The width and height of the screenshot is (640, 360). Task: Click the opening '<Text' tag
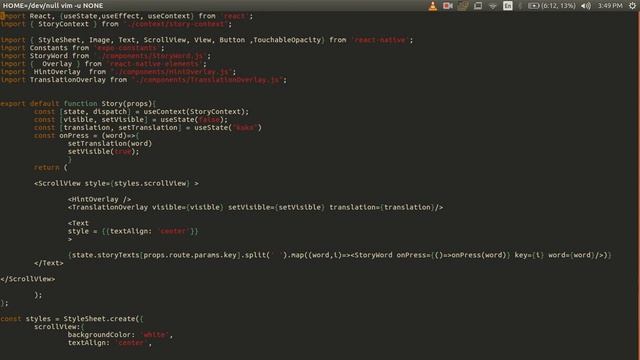pos(78,223)
